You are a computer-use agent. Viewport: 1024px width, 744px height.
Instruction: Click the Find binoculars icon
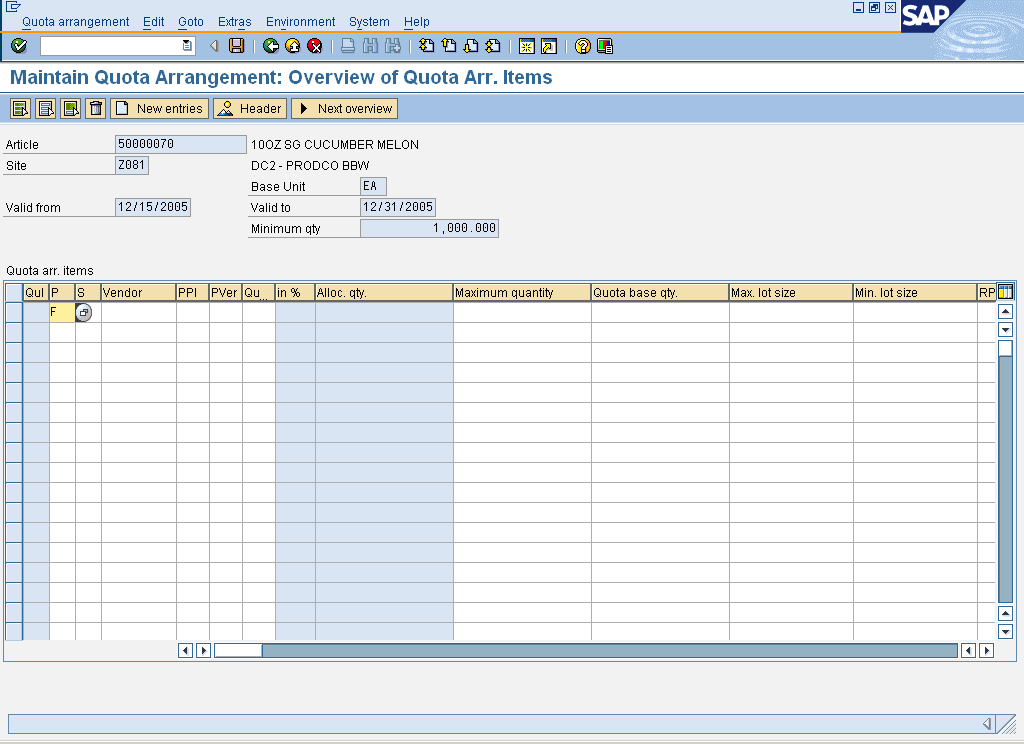pos(370,46)
